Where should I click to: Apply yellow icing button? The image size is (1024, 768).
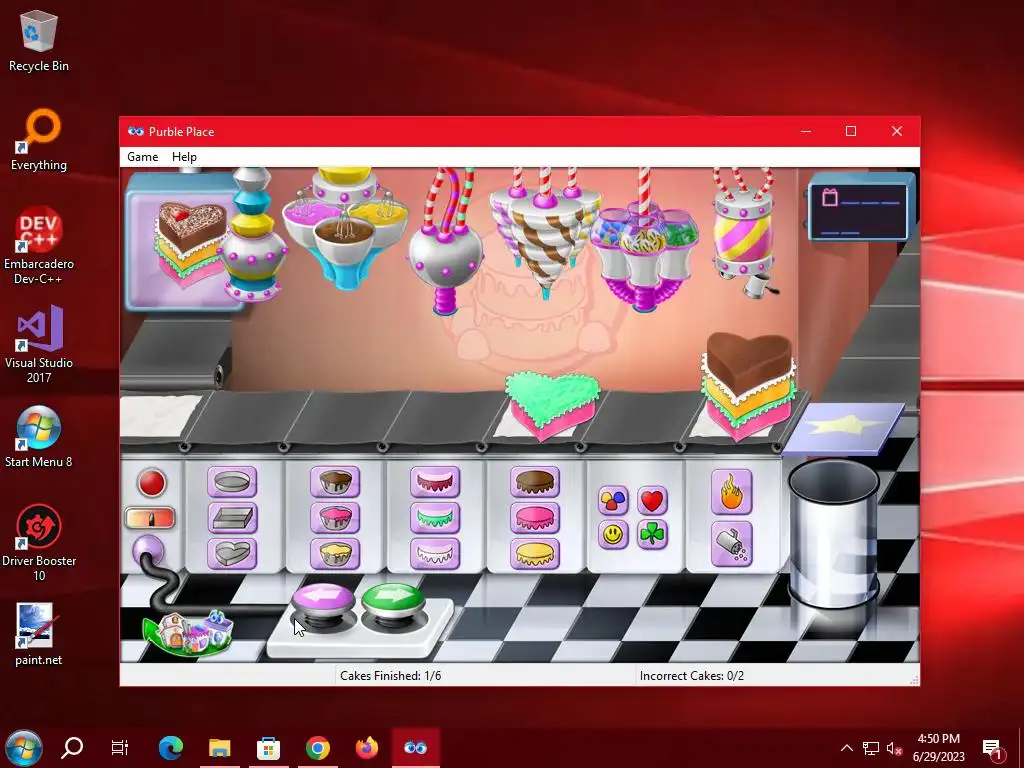pyautogui.click(x=535, y=554)
